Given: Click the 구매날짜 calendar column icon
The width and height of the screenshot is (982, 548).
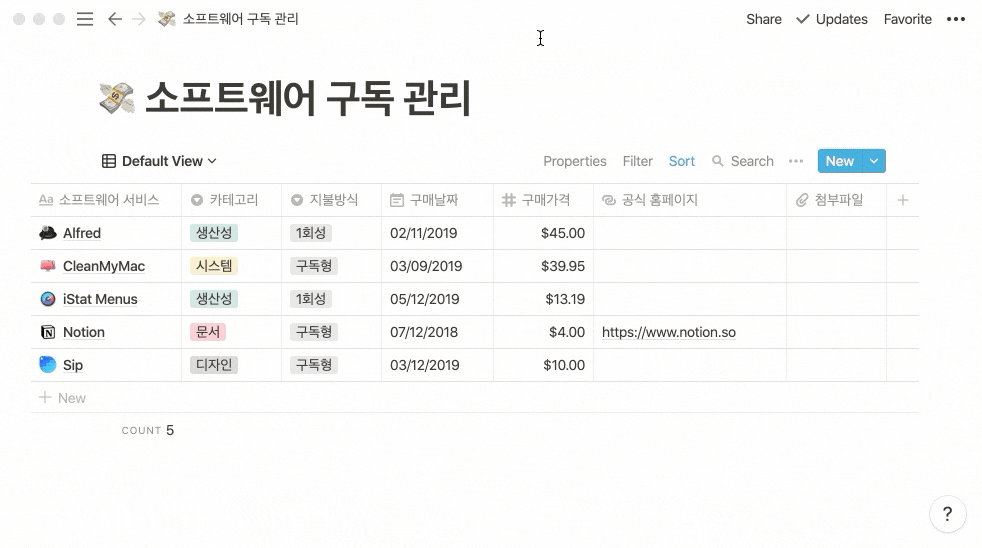Looking at the screenshot, I should point(396,200).
